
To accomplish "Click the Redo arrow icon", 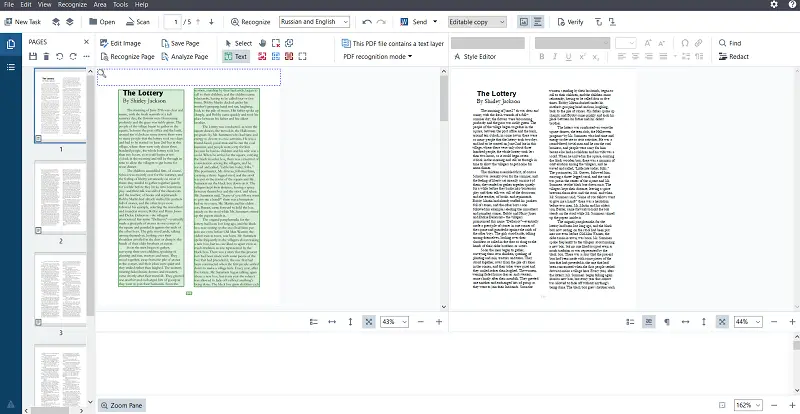I will (381, 22).
